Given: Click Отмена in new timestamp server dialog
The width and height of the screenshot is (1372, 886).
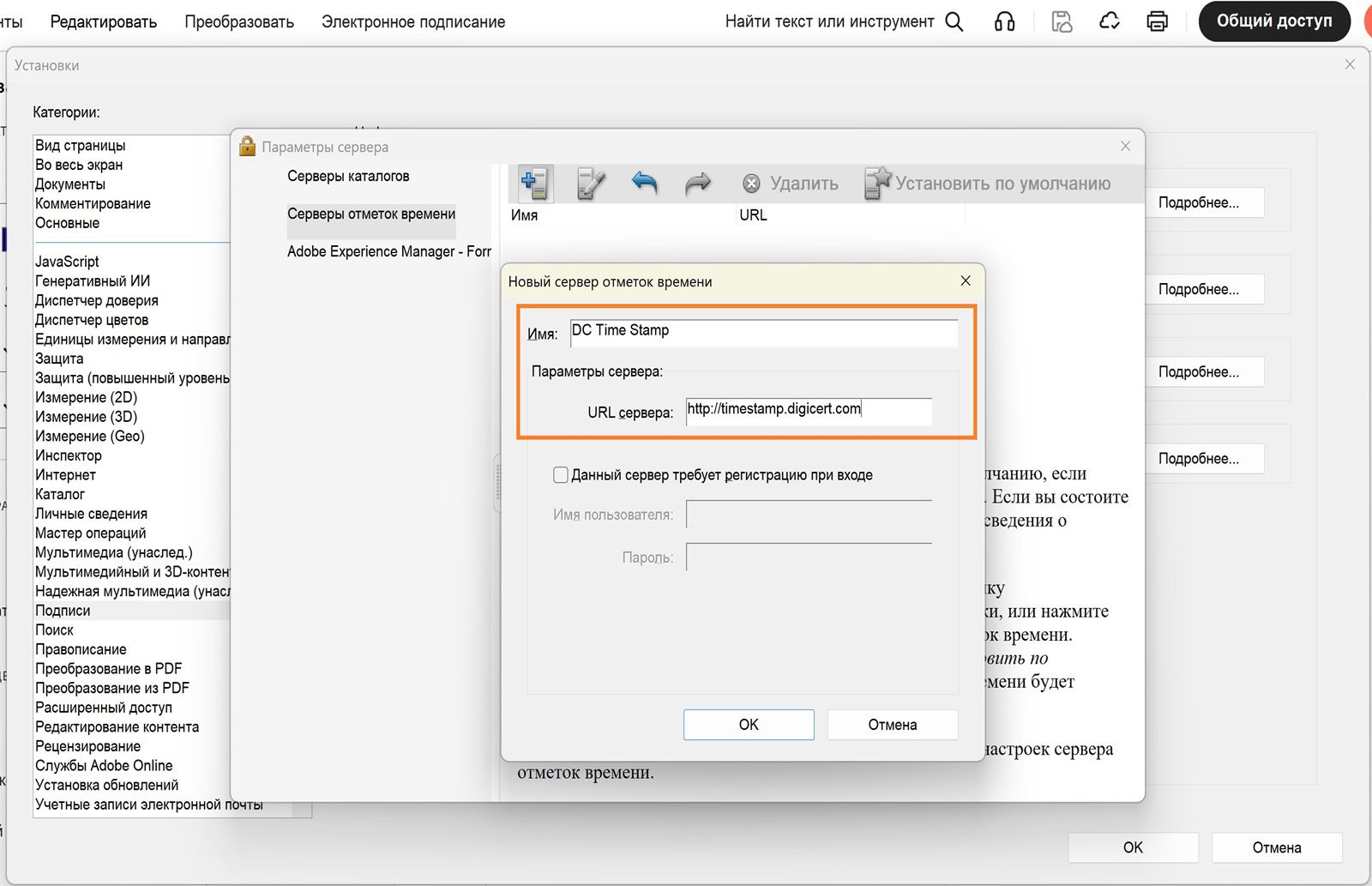Looking at the screenshot, I should point(893,725).
